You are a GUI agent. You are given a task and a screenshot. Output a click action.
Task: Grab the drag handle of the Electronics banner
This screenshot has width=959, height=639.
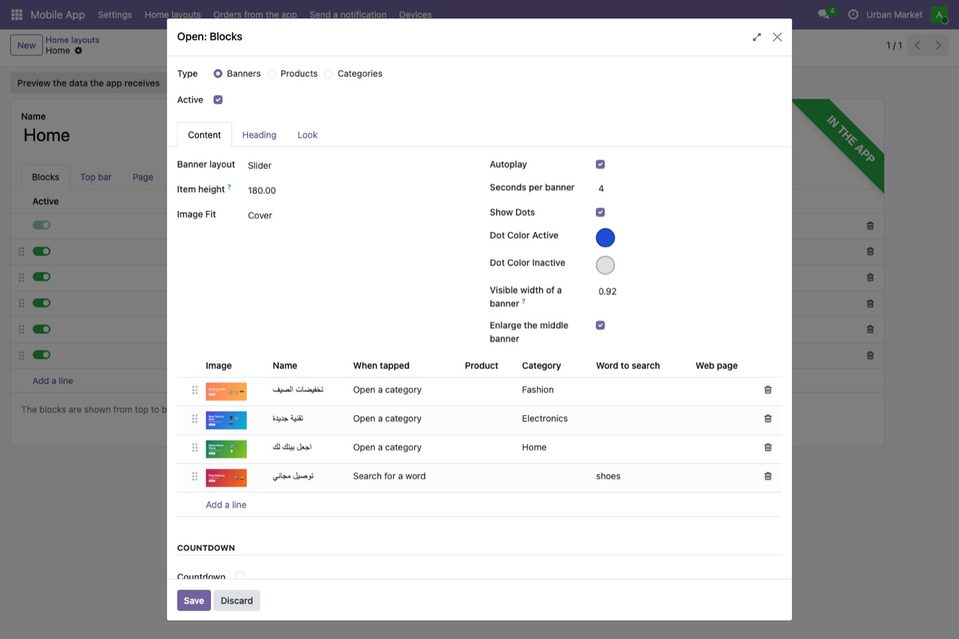[x=194, y=419]
